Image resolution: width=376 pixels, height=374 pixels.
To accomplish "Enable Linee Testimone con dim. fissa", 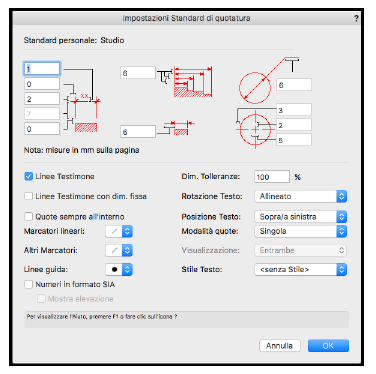I will pyautogui.click(x=29, y=196).
